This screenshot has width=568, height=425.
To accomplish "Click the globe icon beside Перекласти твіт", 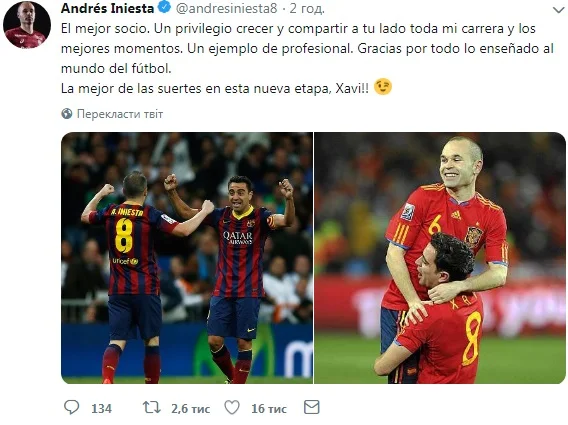I will click(x=67, y=114).
